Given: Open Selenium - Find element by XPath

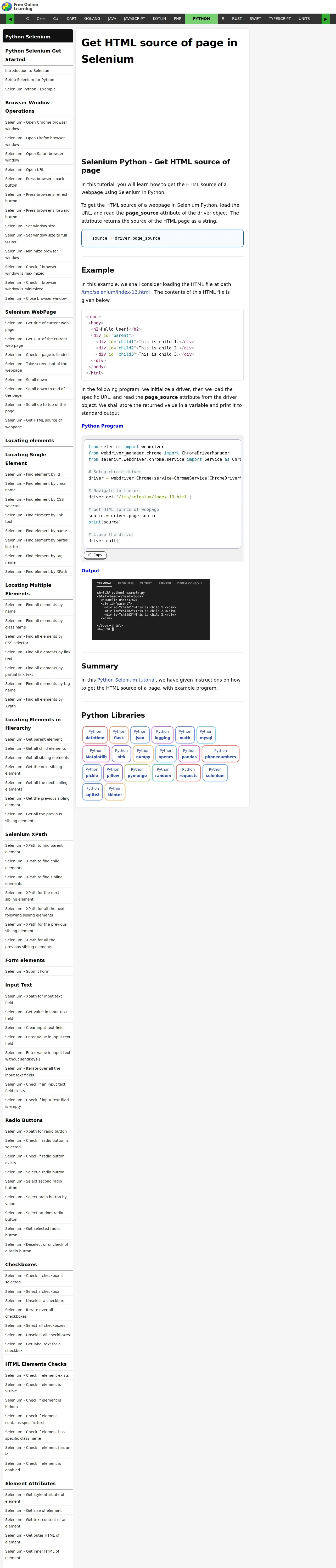Looking at the screenshot, I should [38, 572].
